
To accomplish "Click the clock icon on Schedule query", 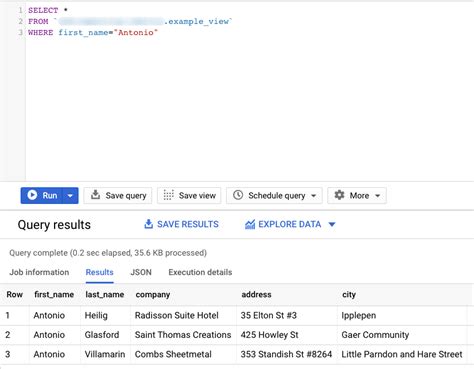I will click(x=238, y=195).
